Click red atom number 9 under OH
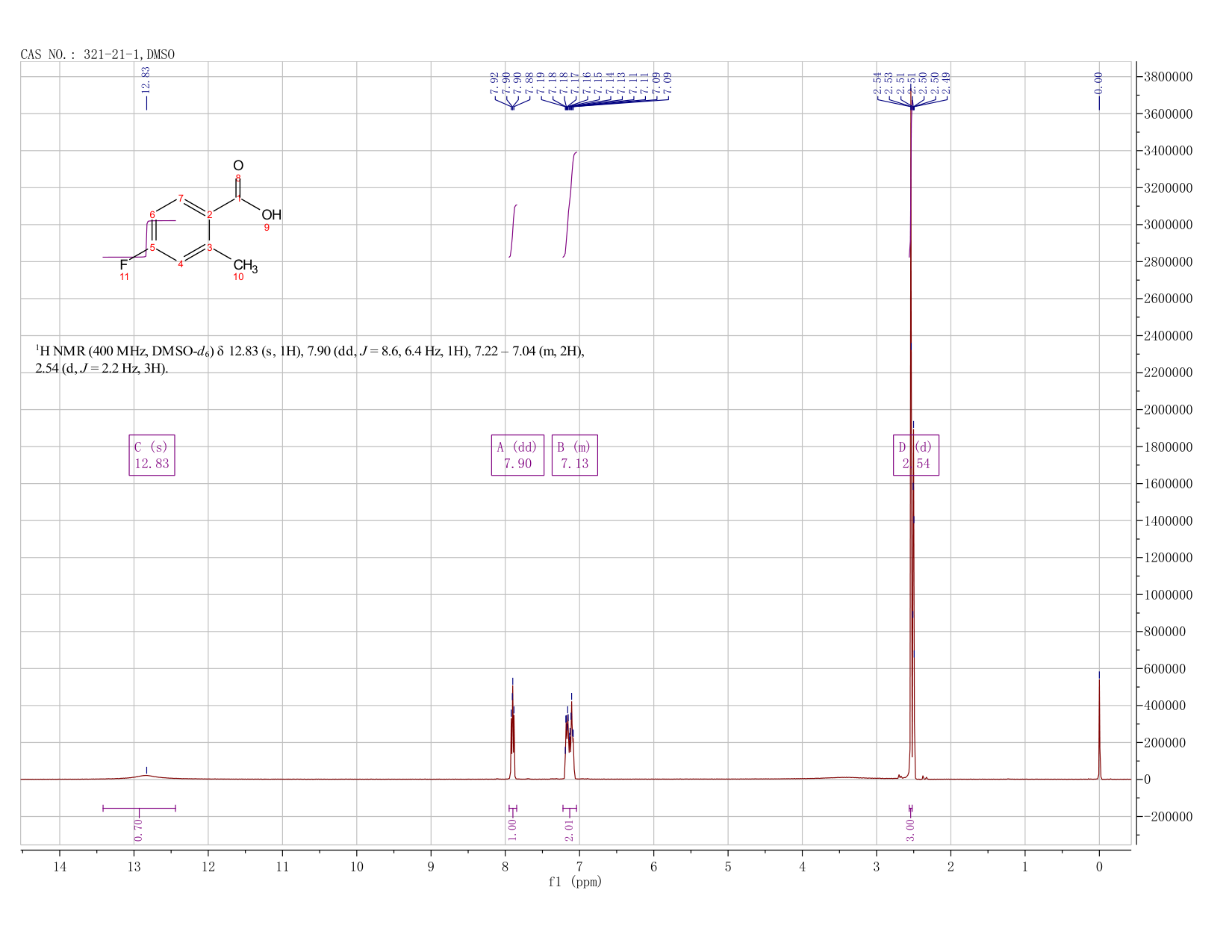Image resolution: width=1232 pixels, height=952 pixels. (267, 228)
